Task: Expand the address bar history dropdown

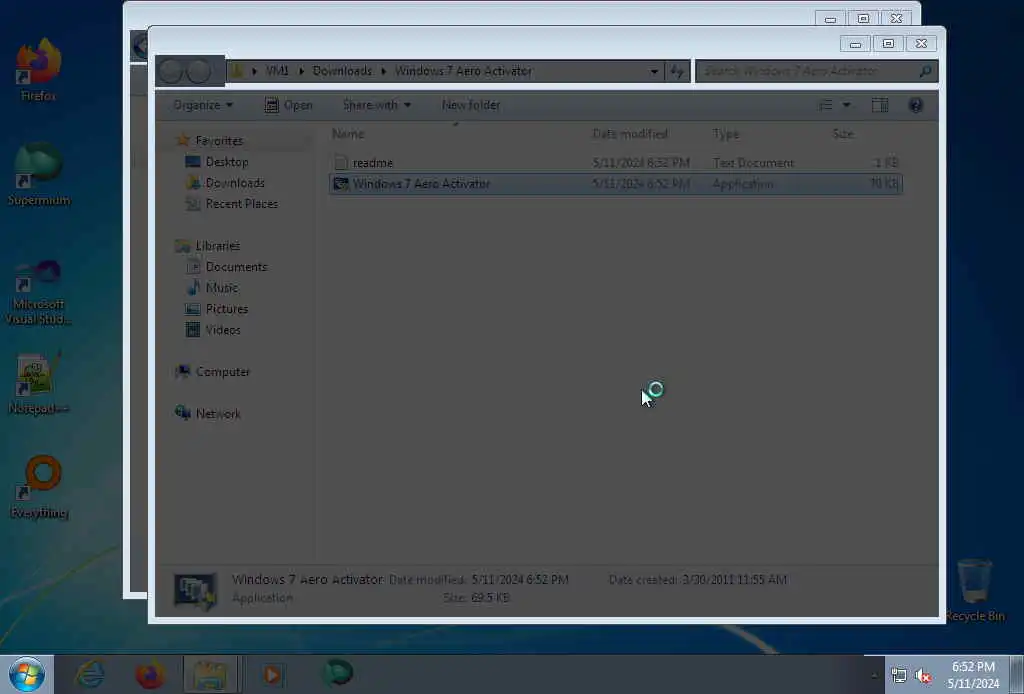Action: 654,71
